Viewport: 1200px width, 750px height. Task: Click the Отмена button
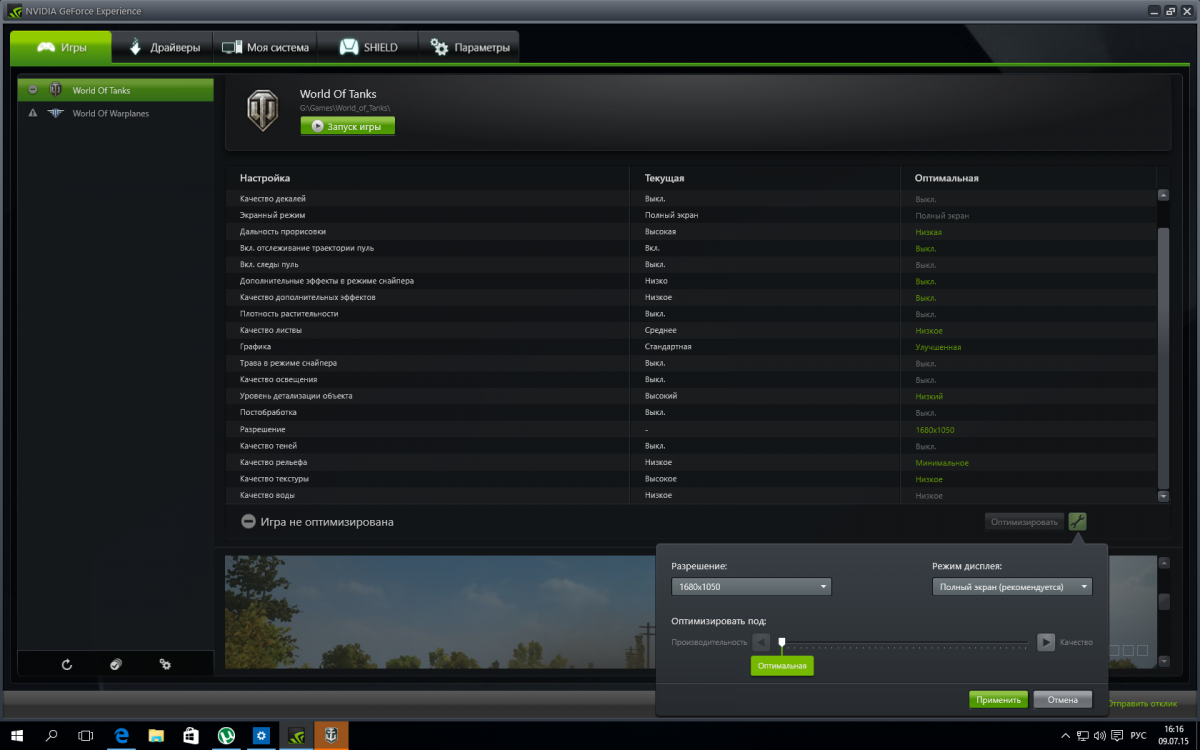tap(1062, 700)
